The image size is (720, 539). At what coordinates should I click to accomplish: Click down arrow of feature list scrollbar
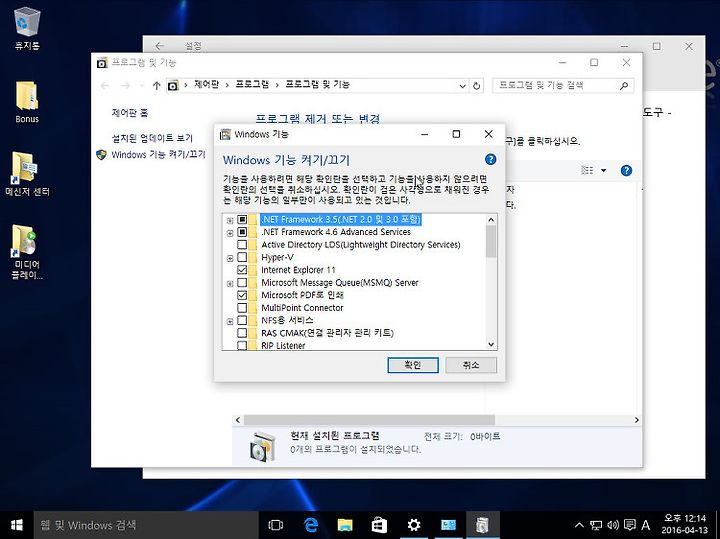pyautogui.click(x=491, y=344)
